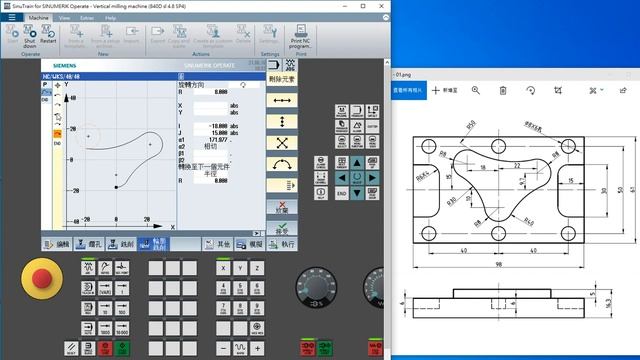
Task: Click the red FEED STOP key
Action: coord(307,348)
